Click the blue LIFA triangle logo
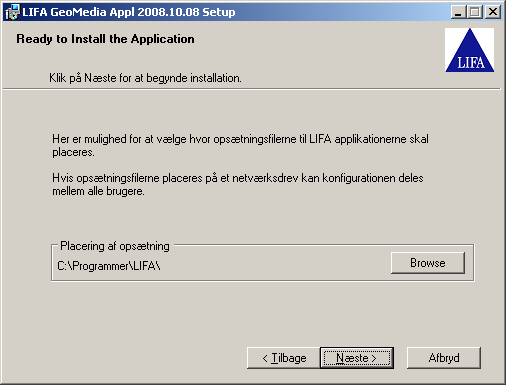The width and height of the screenshot is (506, 385). click(470, 50)
